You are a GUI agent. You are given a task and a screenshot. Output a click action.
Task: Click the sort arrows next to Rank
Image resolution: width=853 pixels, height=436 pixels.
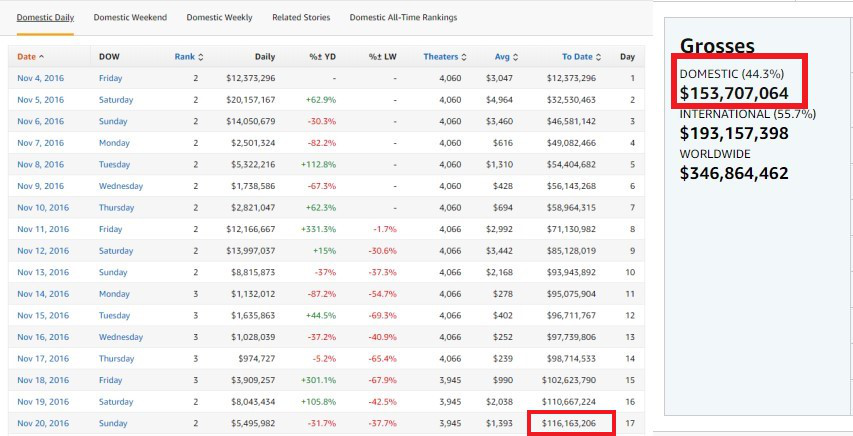tap(201, 57)
